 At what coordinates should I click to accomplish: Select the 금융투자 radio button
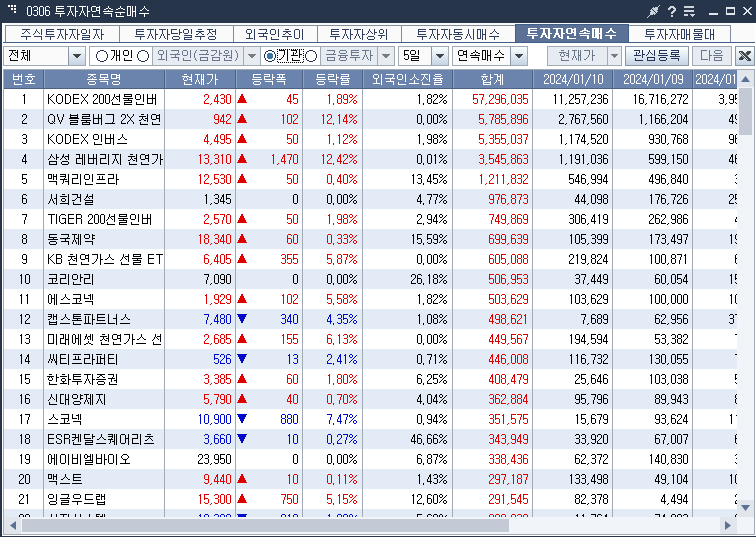coord(311,56)
